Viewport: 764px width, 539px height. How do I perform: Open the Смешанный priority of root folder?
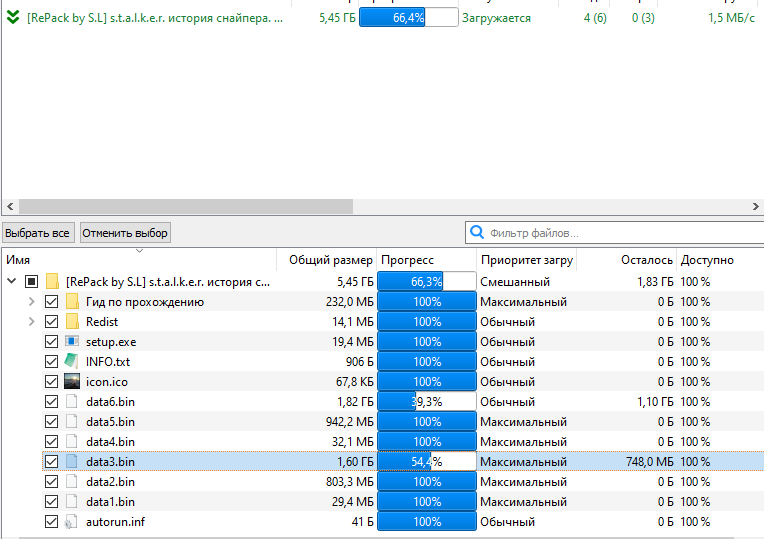515,282
